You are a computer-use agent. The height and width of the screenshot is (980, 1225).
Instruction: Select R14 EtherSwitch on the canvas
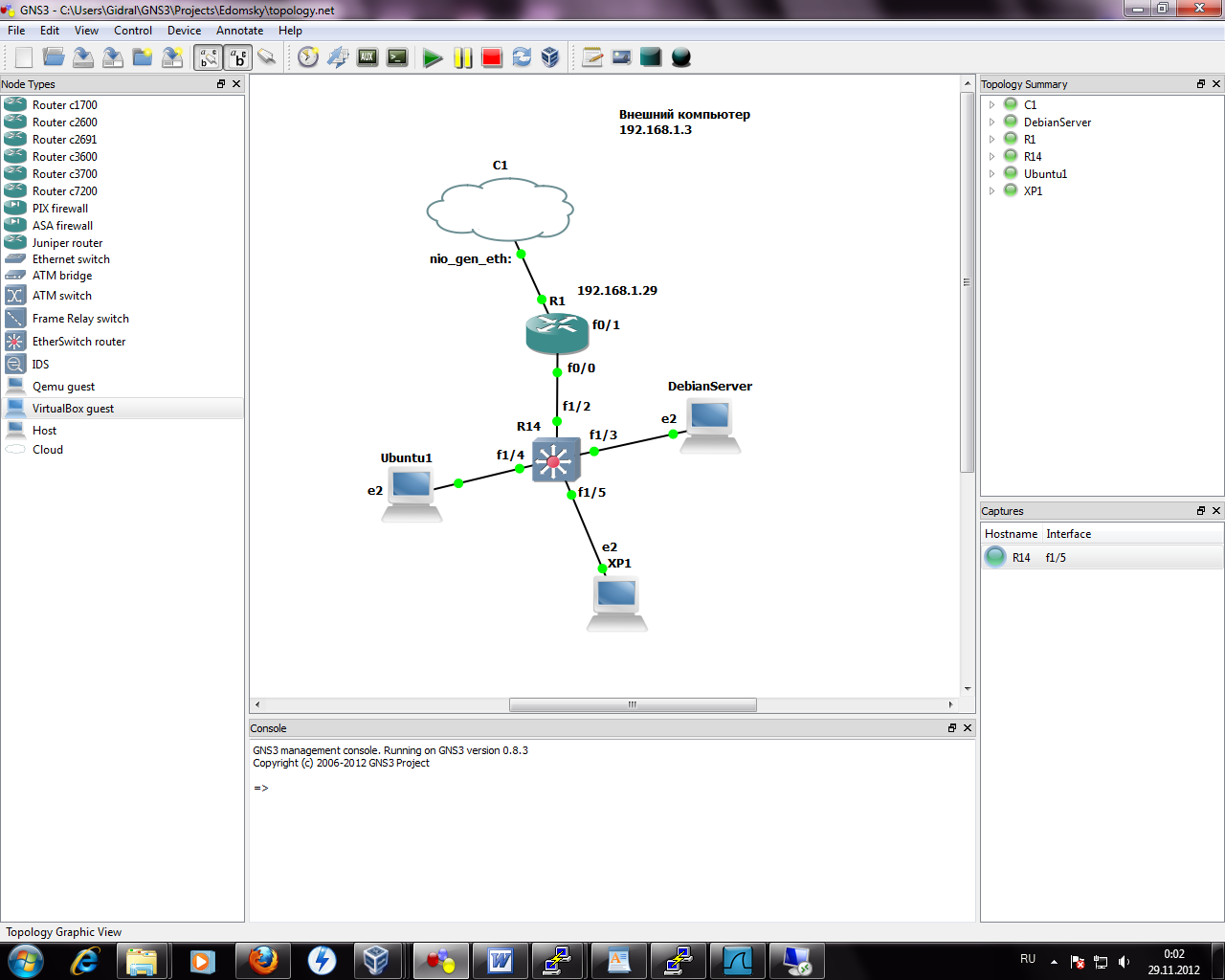tap(556, 460)
